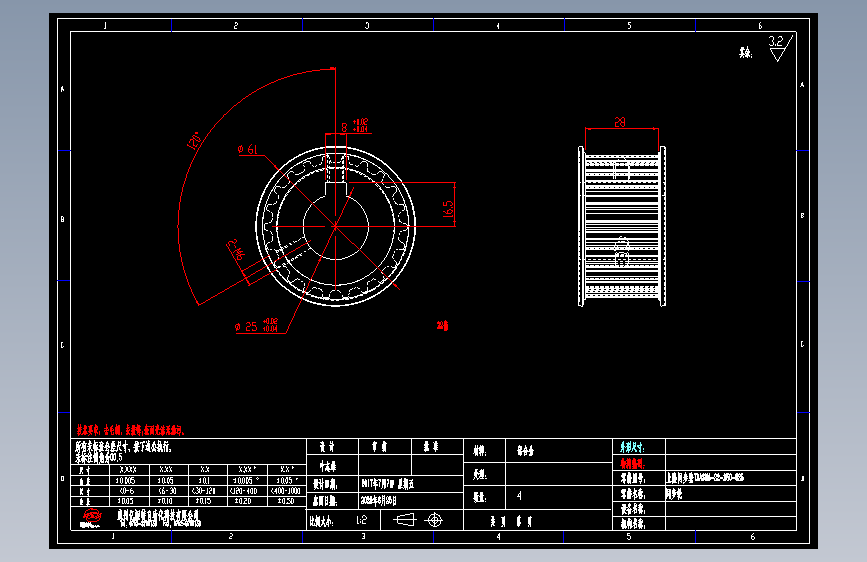The image size is (867, 562).
Task: Click the ±0.20 tolerance cell
Action: tap(243, 501)
